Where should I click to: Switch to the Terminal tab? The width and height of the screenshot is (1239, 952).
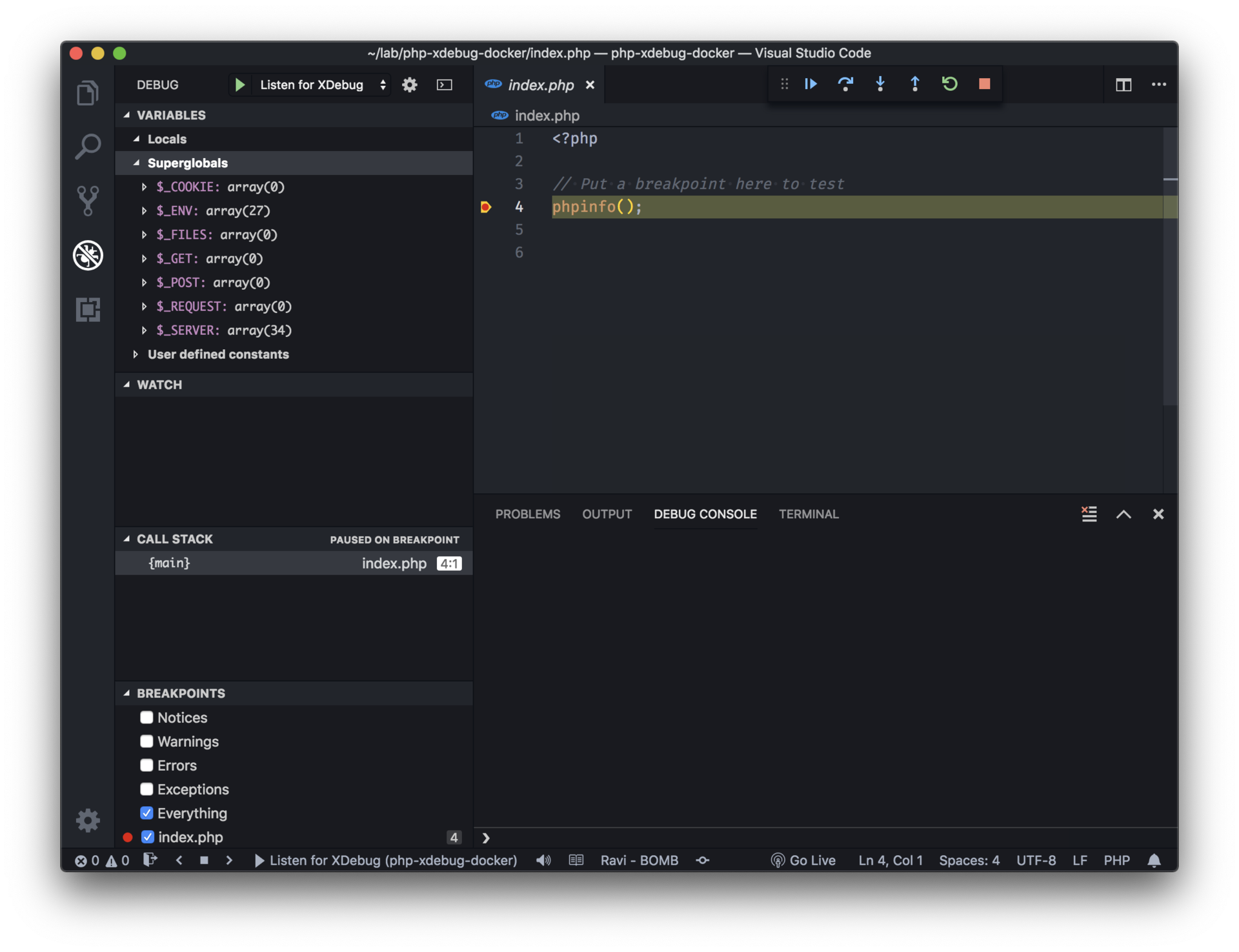click(809, 514)
